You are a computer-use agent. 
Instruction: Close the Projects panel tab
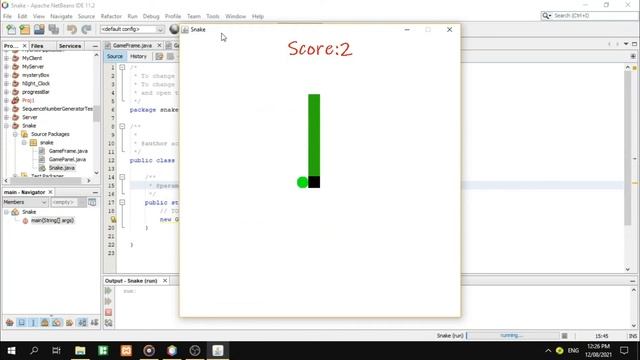click(x=24, y=46)
